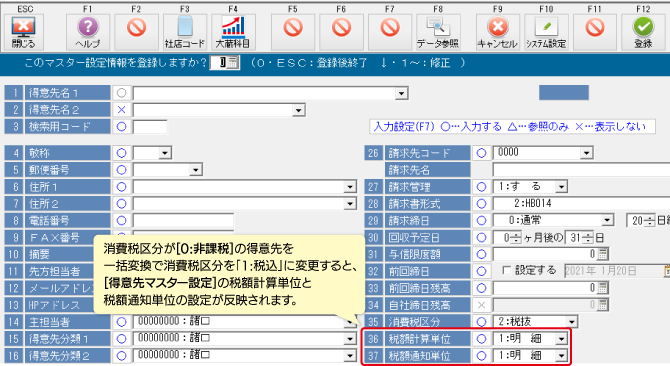Click the キャンセル F9 icon
The height and width of the screenshot is (366, 670).
pos(498,32)
